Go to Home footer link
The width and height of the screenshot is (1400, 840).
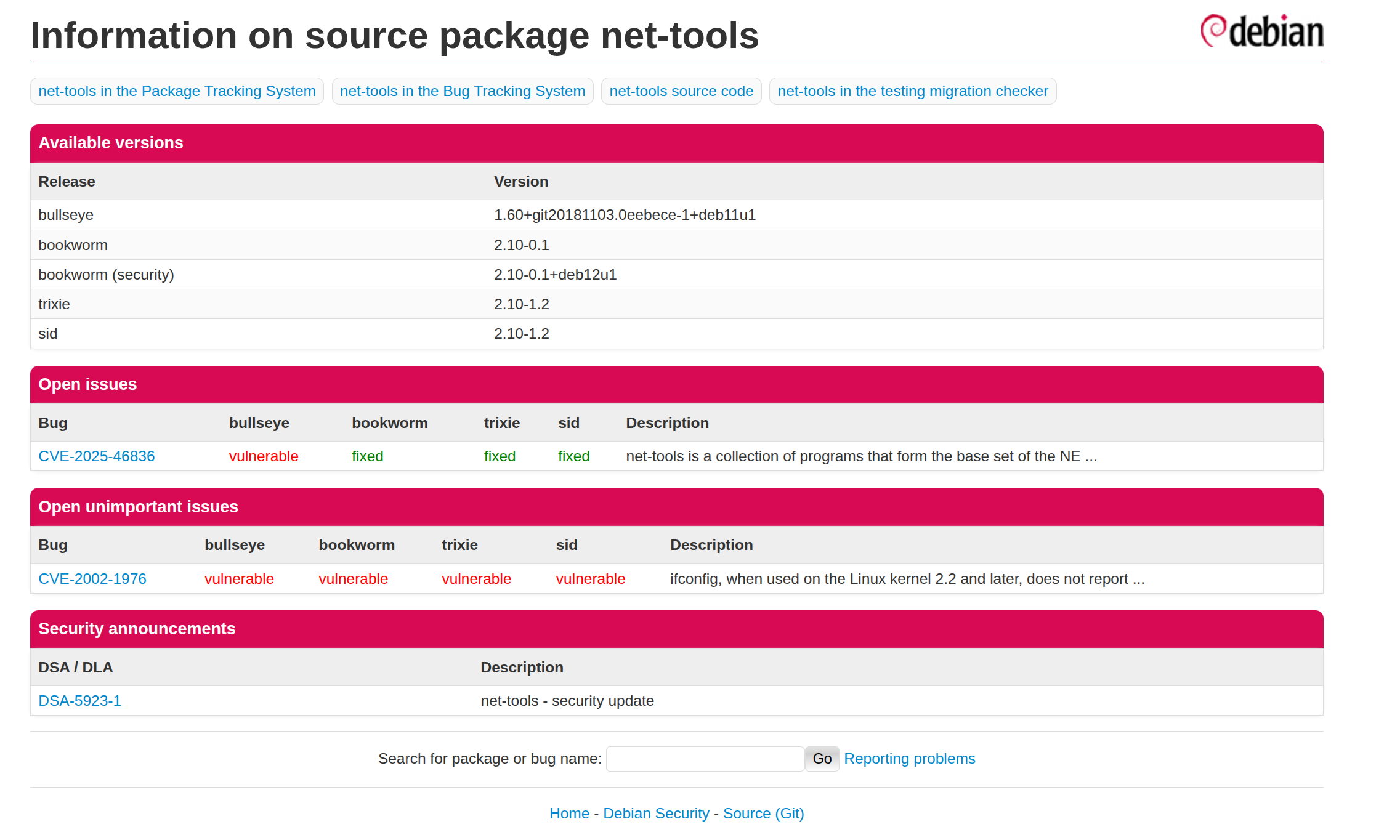pos(569,814)
